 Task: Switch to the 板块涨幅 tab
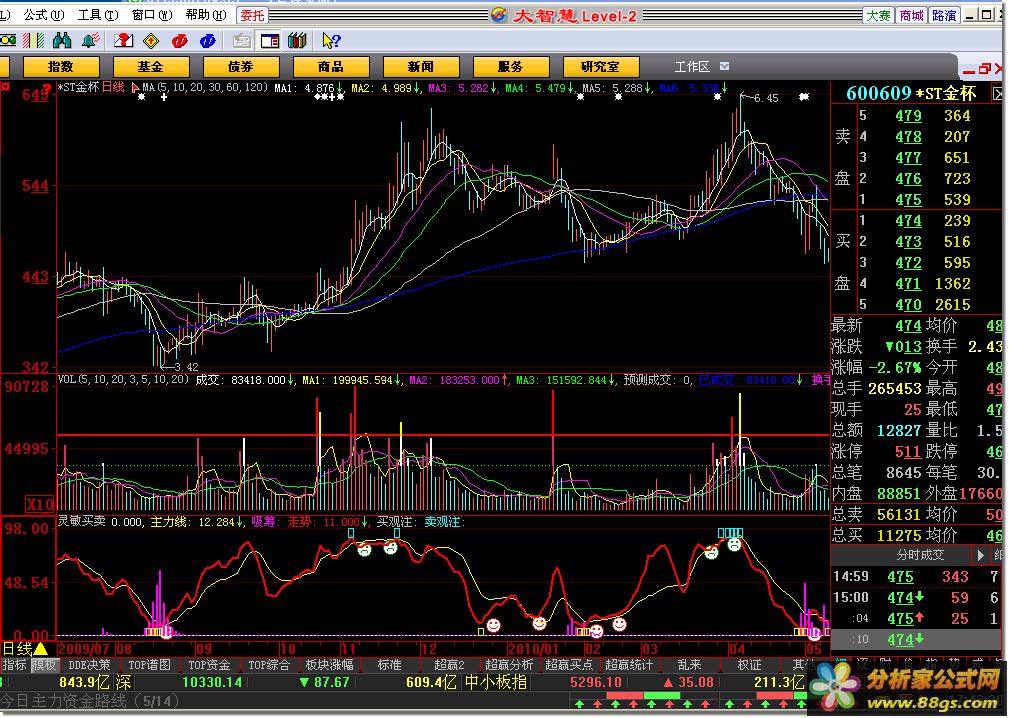[x=329, y=665]
